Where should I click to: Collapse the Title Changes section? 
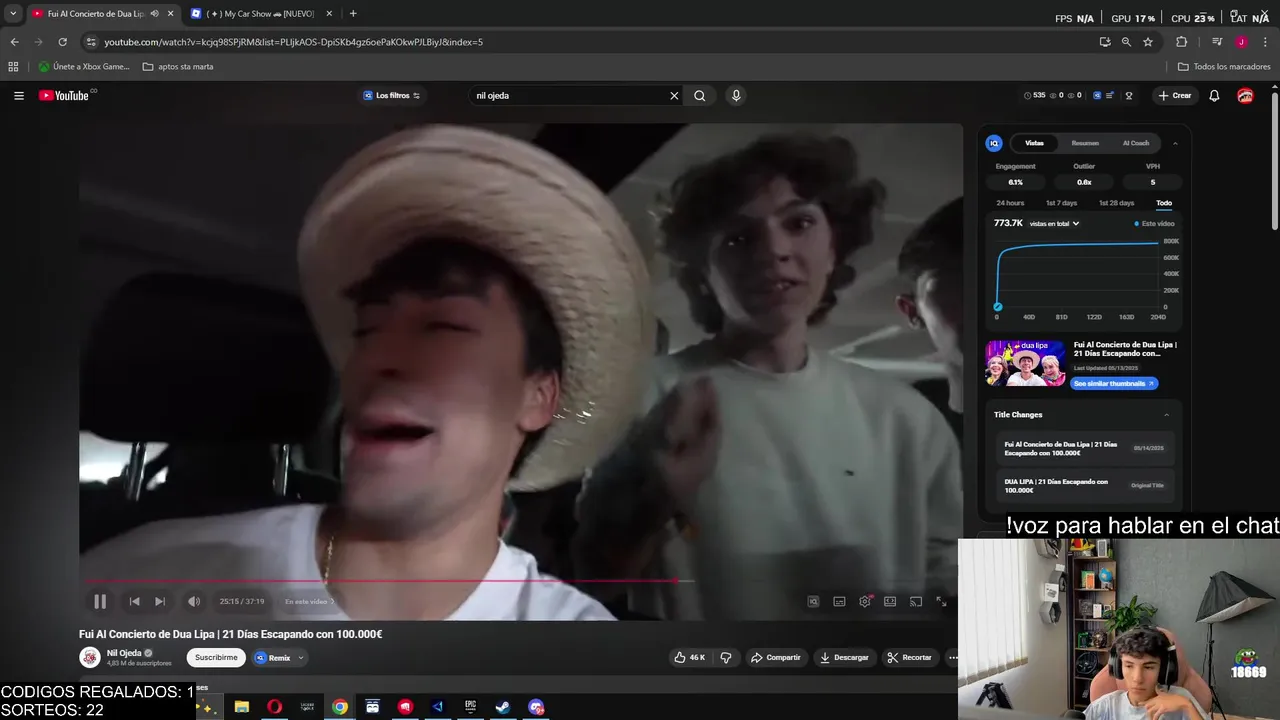pyautogui.click(x=1166, y=415)
